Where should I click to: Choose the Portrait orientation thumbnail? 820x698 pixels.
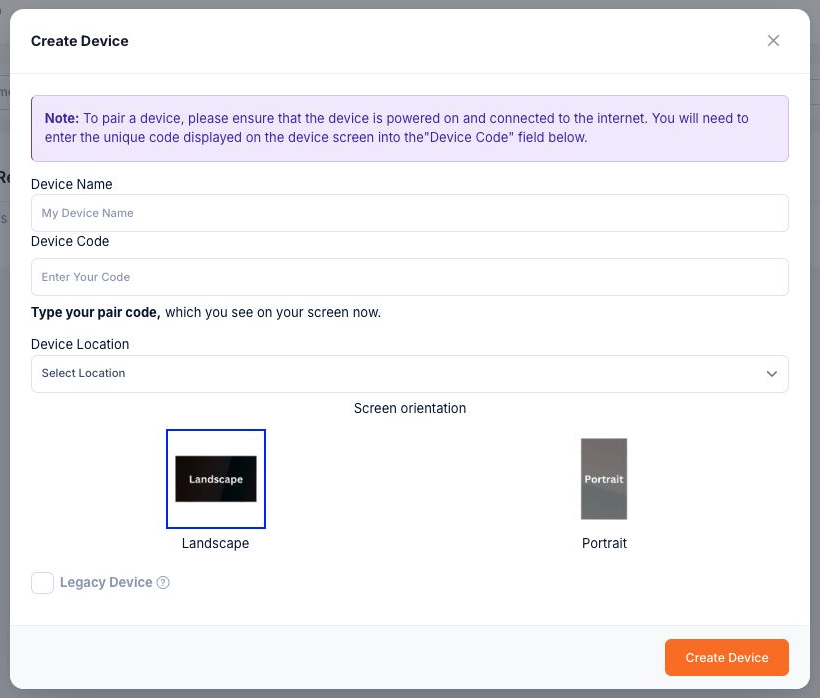[604, 479]
